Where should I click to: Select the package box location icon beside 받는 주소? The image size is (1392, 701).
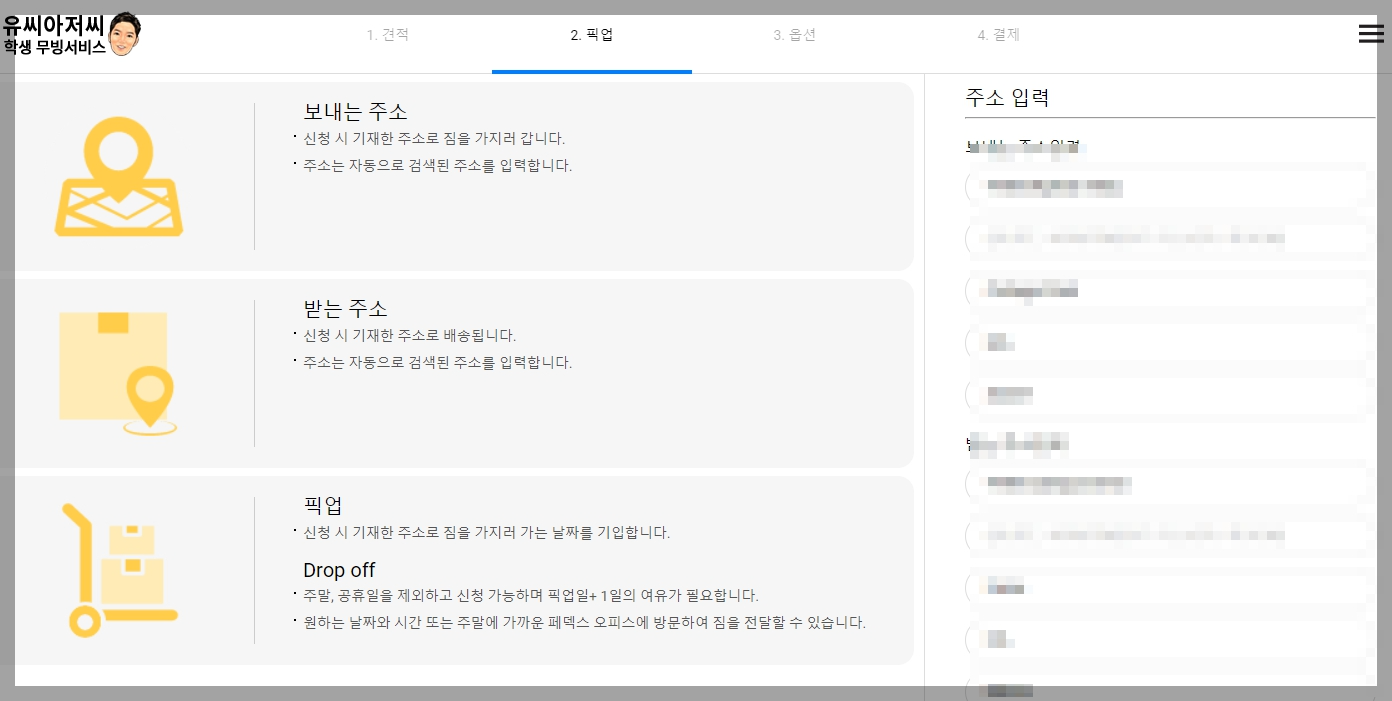[118, 371]
